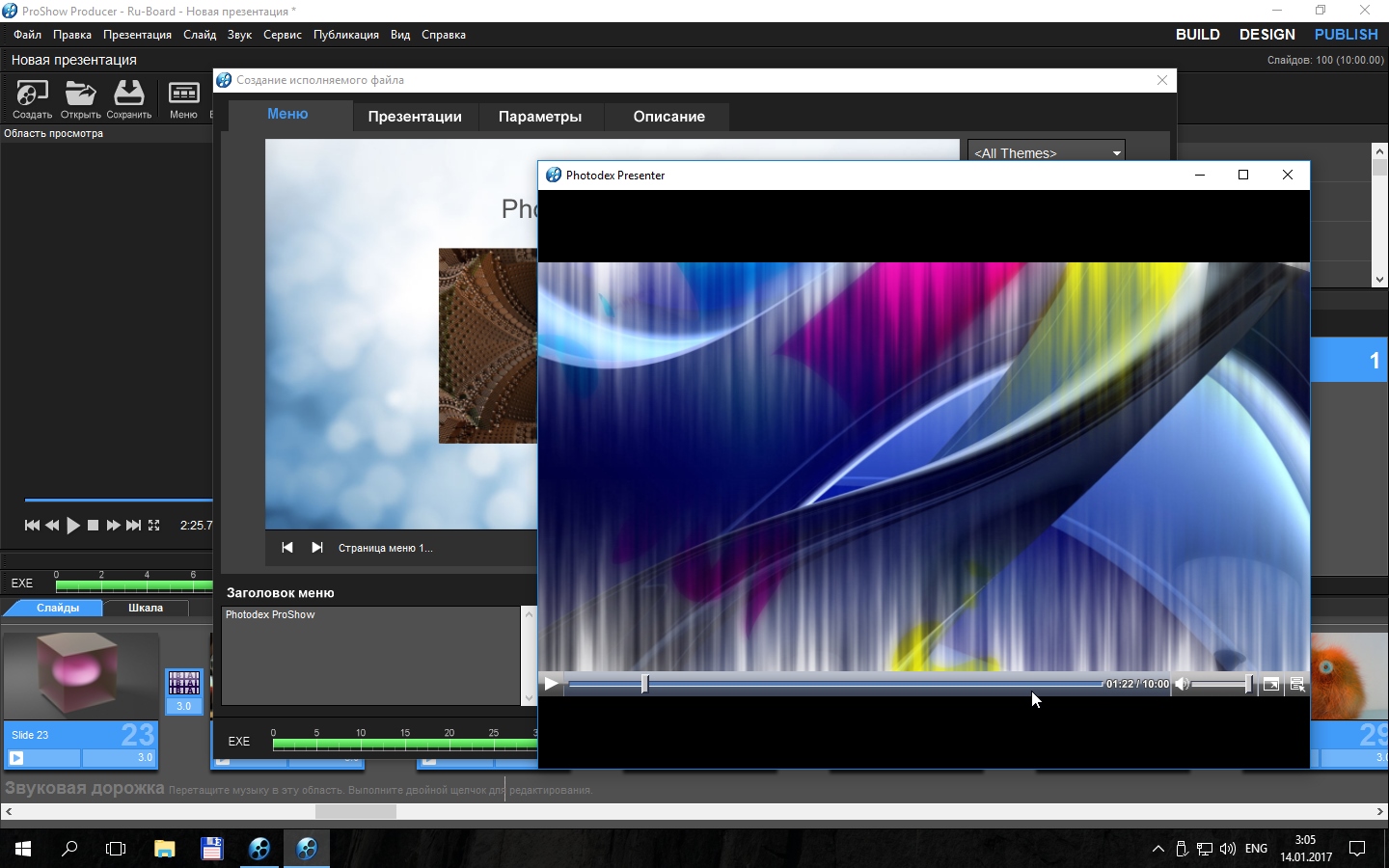Open Task View on taskbar
The height and width of the screenshot is (868, 1389).
116,849
